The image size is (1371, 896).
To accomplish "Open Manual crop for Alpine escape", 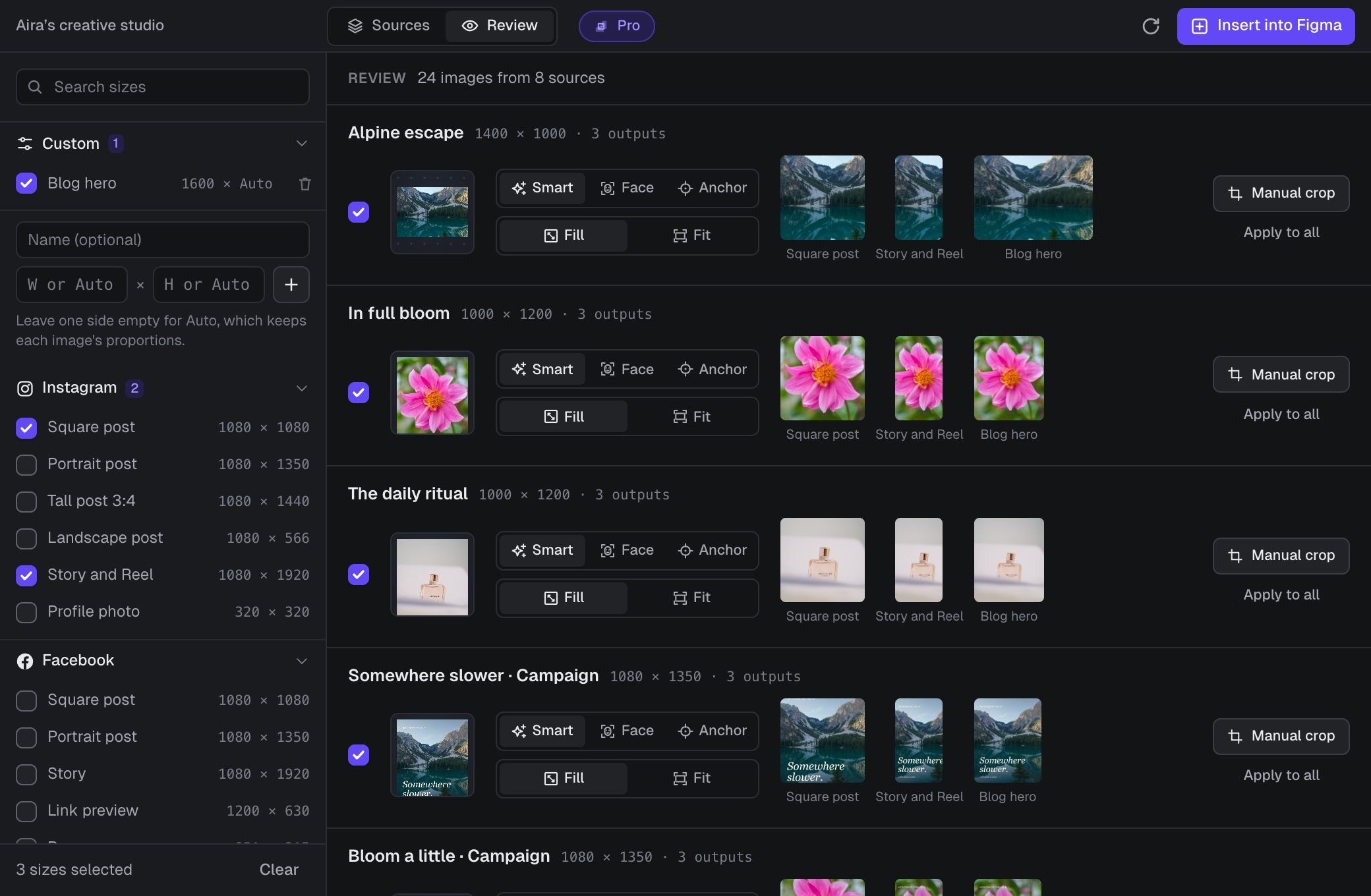I will pyautogui.click(x=1281, y=193).
